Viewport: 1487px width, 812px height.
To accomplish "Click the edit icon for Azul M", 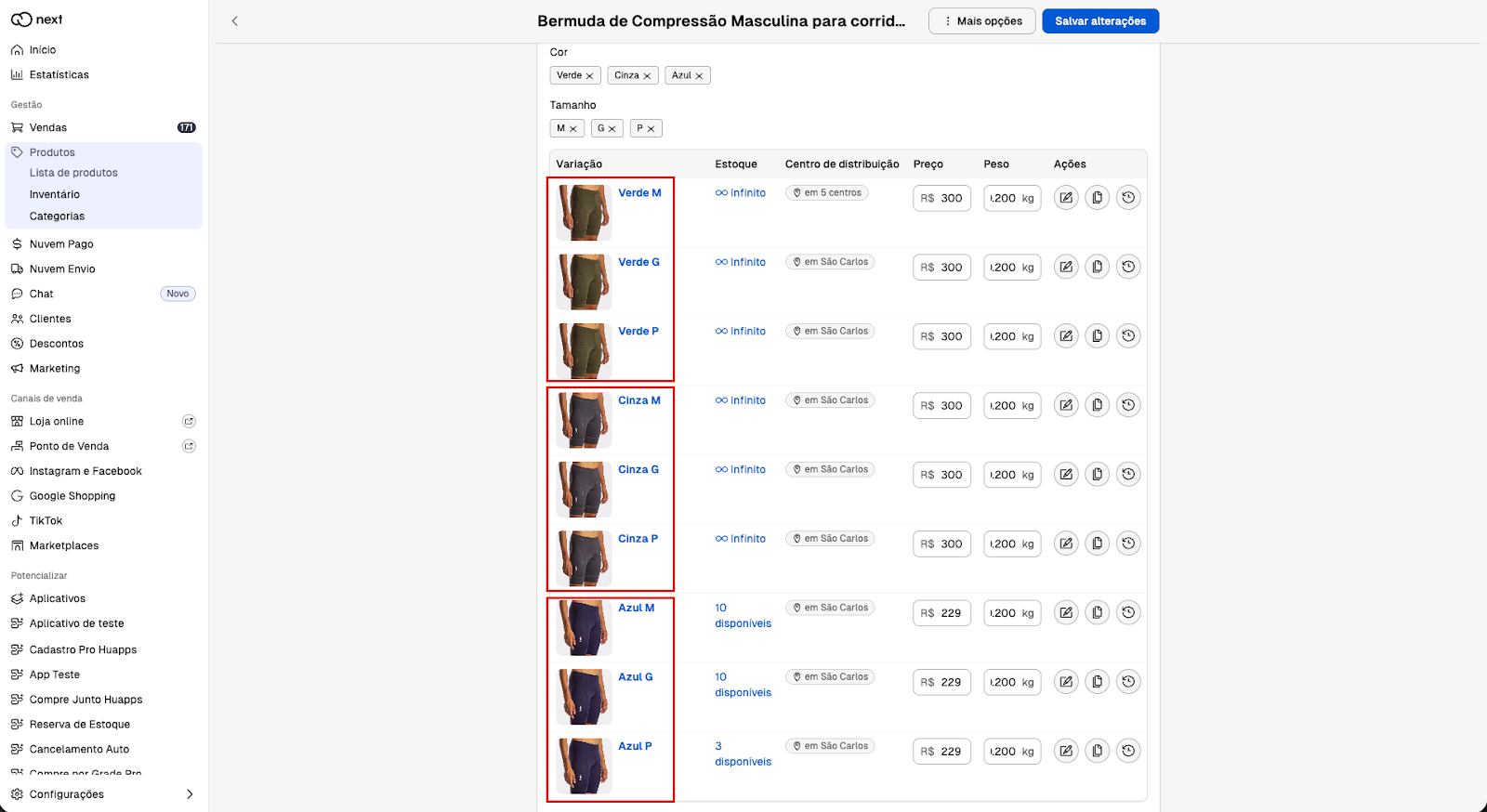I will [x=1066, y=613].
